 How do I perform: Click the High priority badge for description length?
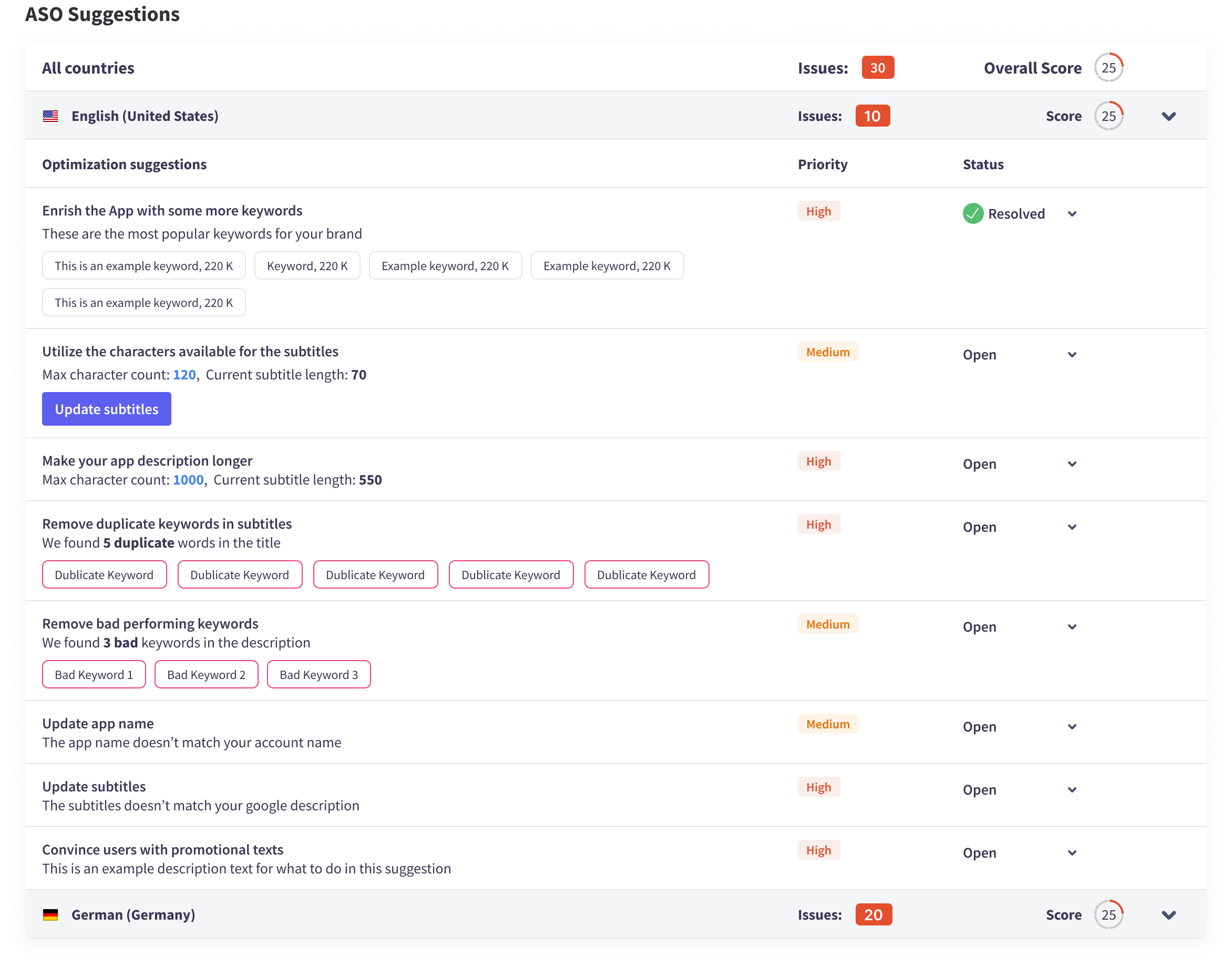click(818, 461)
